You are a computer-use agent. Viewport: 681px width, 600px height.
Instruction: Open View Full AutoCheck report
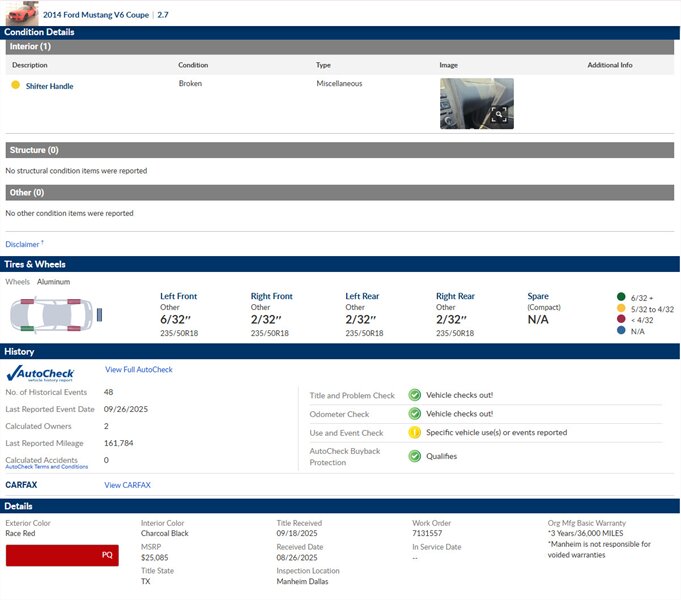click(139, 370)
